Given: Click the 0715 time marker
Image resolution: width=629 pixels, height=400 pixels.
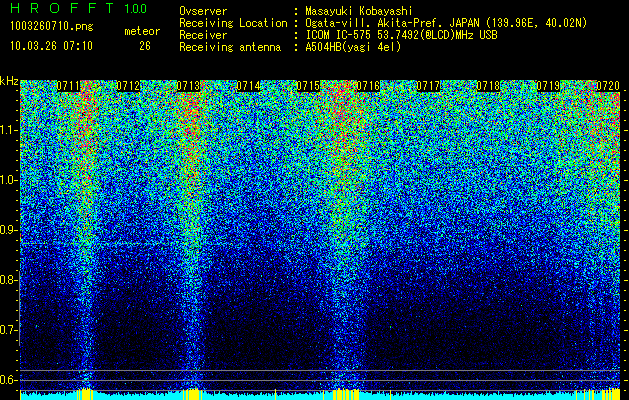Looking at the screenshot, I should pyautogui.click(x=308, y=86).
